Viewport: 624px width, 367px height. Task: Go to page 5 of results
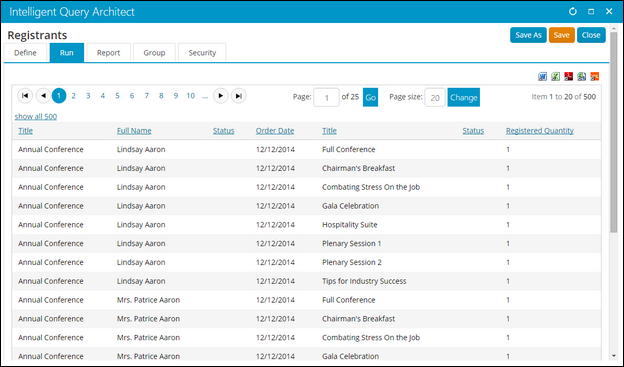tap(117, 96)
